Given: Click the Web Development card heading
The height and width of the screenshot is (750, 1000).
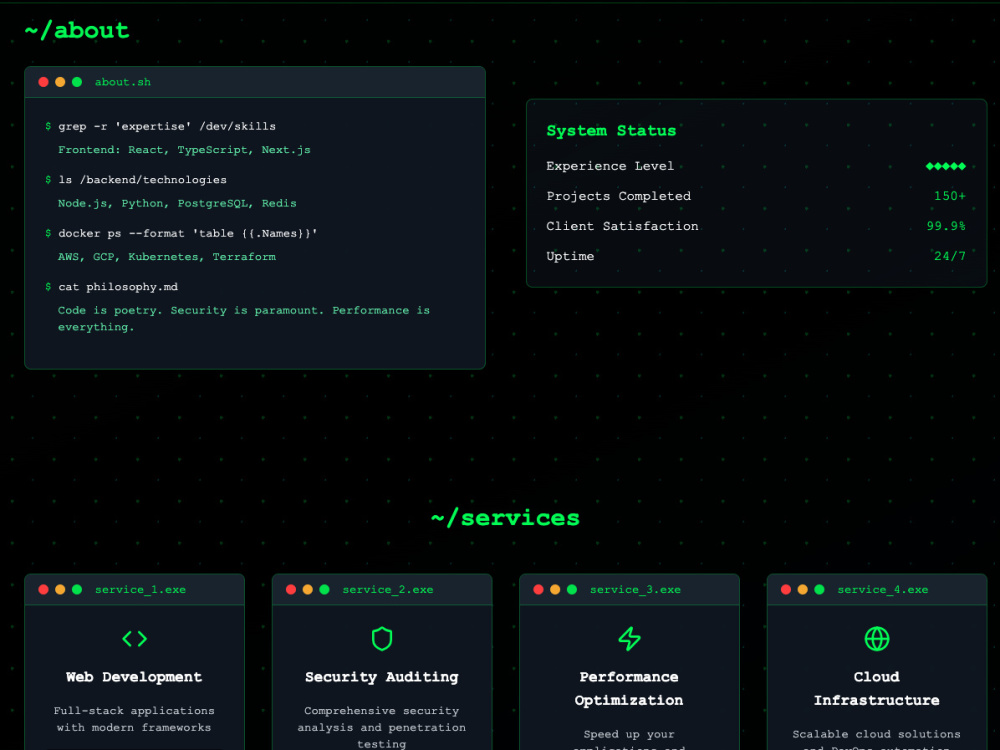Looking at the screenshot, I should pyautogui.click(x=134, y=677).
